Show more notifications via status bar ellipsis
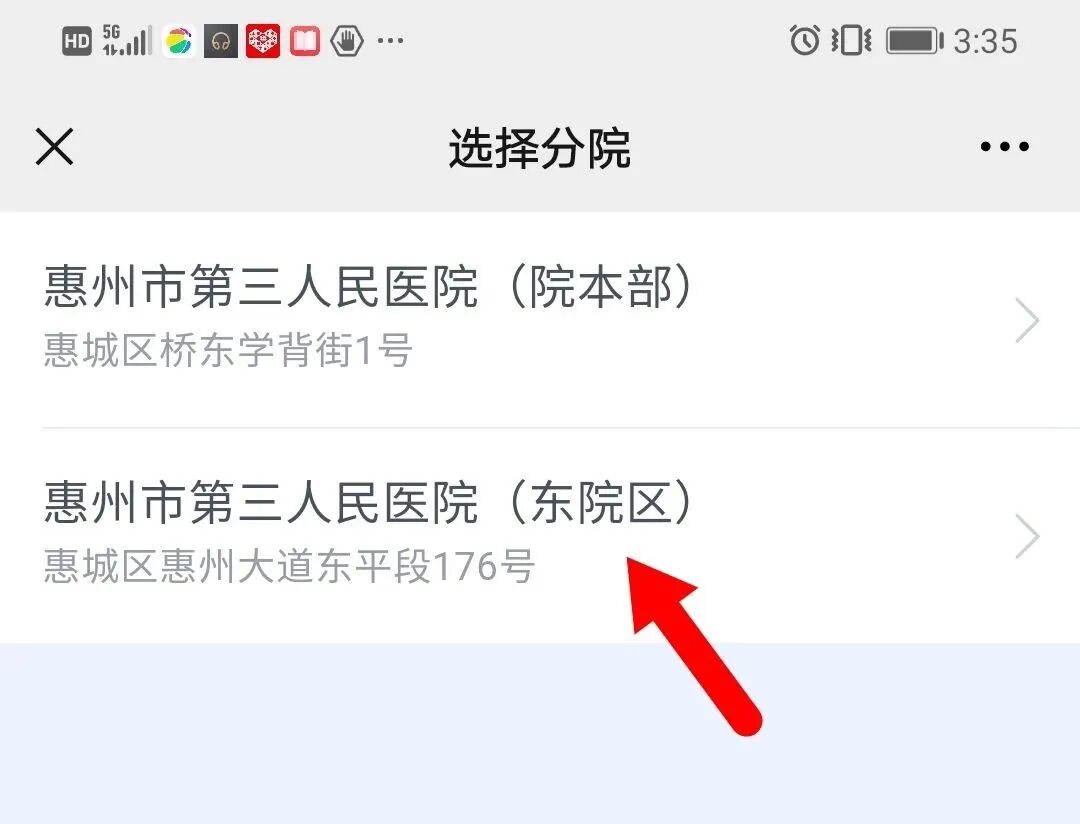 pos(391,41)
